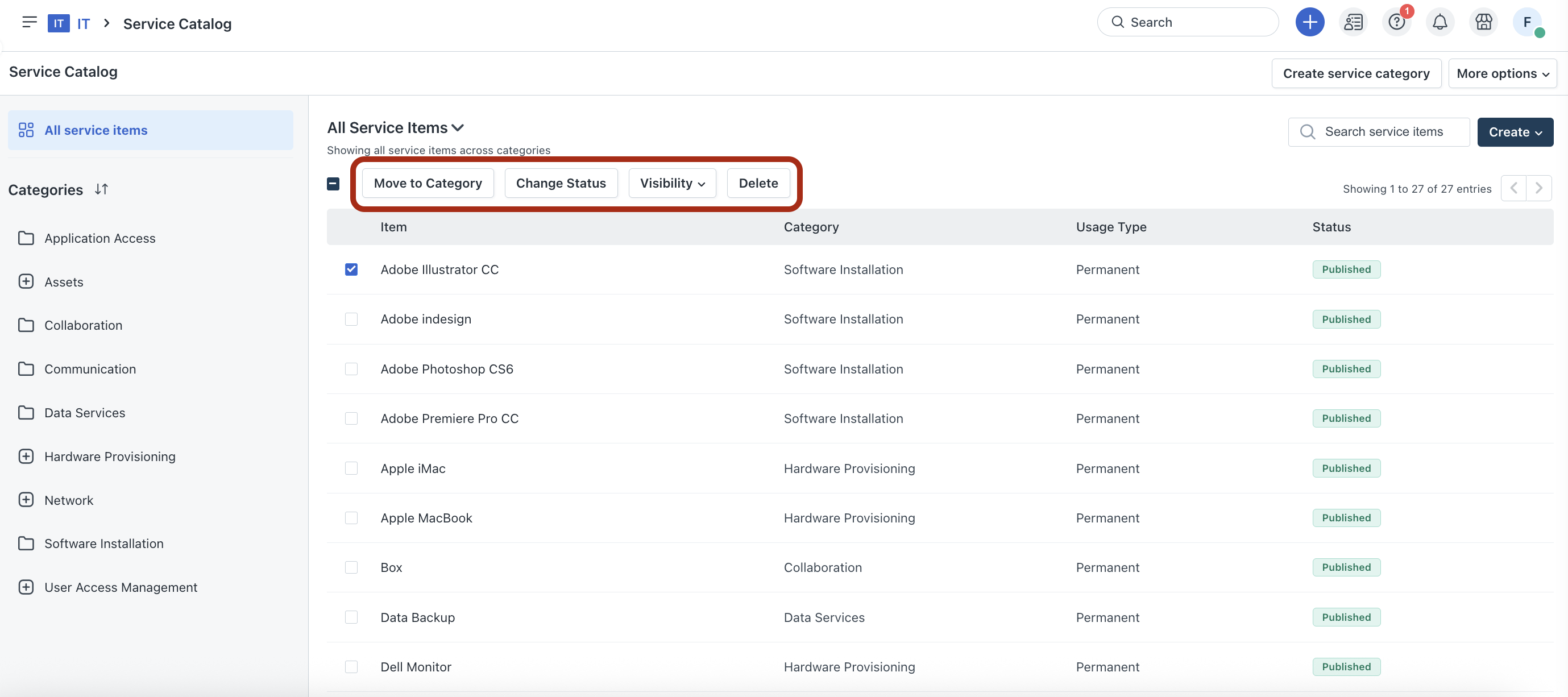This screenshot has width=1568, height=697.
Task: Expand the Hardware Provisioning category plus icon
Action: coord(26,456)
